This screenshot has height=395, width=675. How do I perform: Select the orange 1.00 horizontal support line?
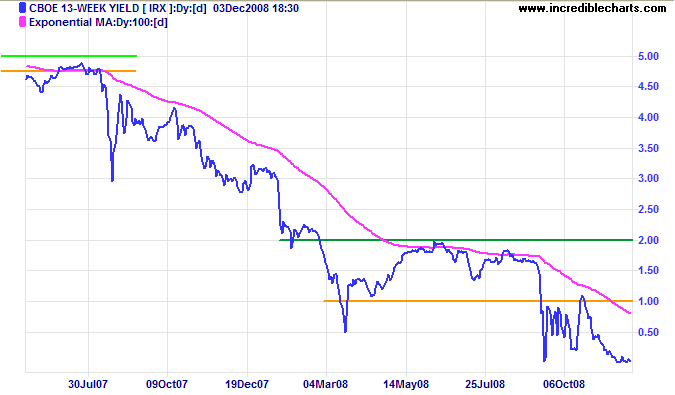coord(478,301)
